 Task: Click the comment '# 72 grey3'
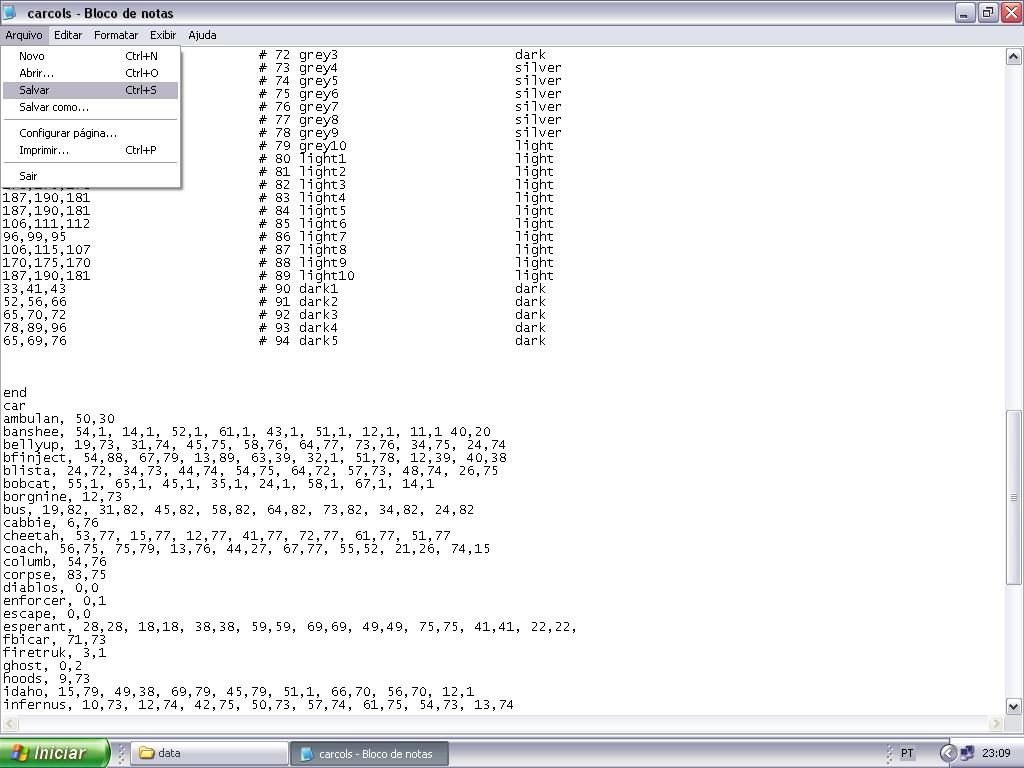298,55
